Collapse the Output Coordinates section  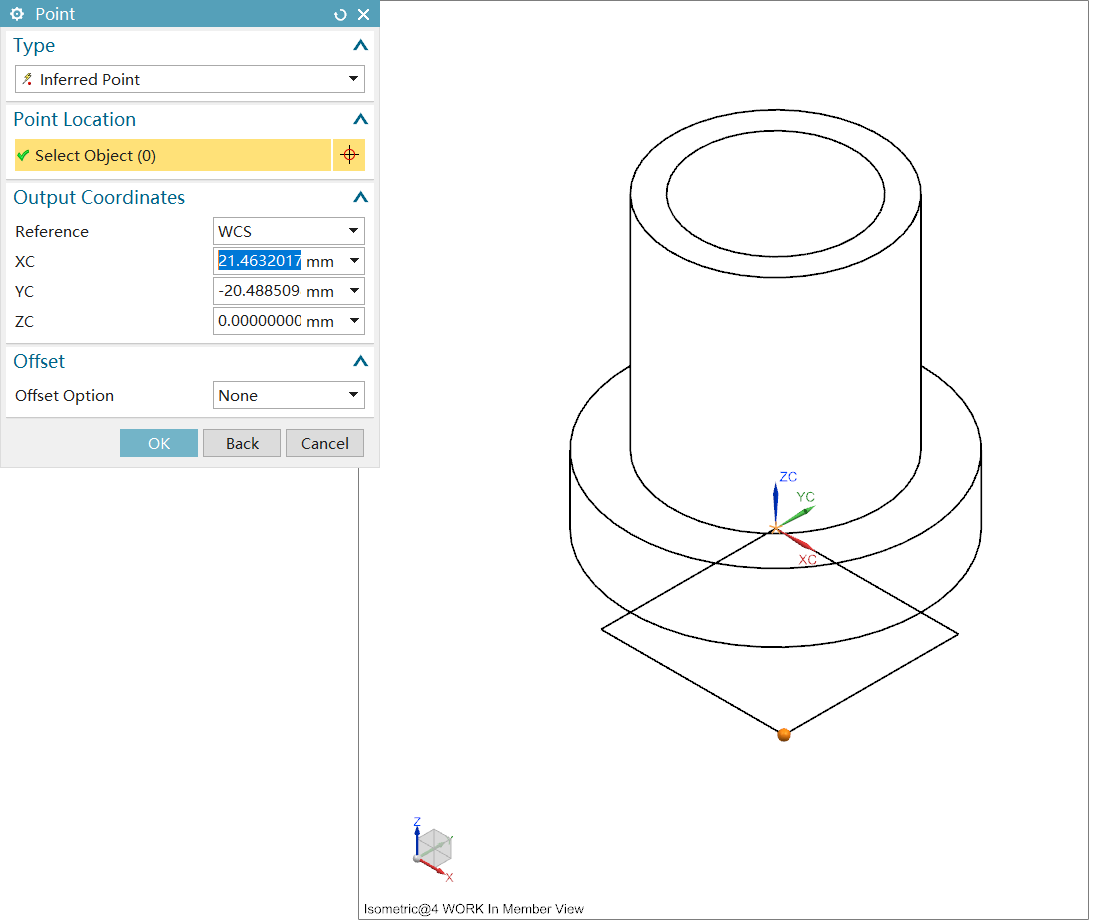coord(360,198)
